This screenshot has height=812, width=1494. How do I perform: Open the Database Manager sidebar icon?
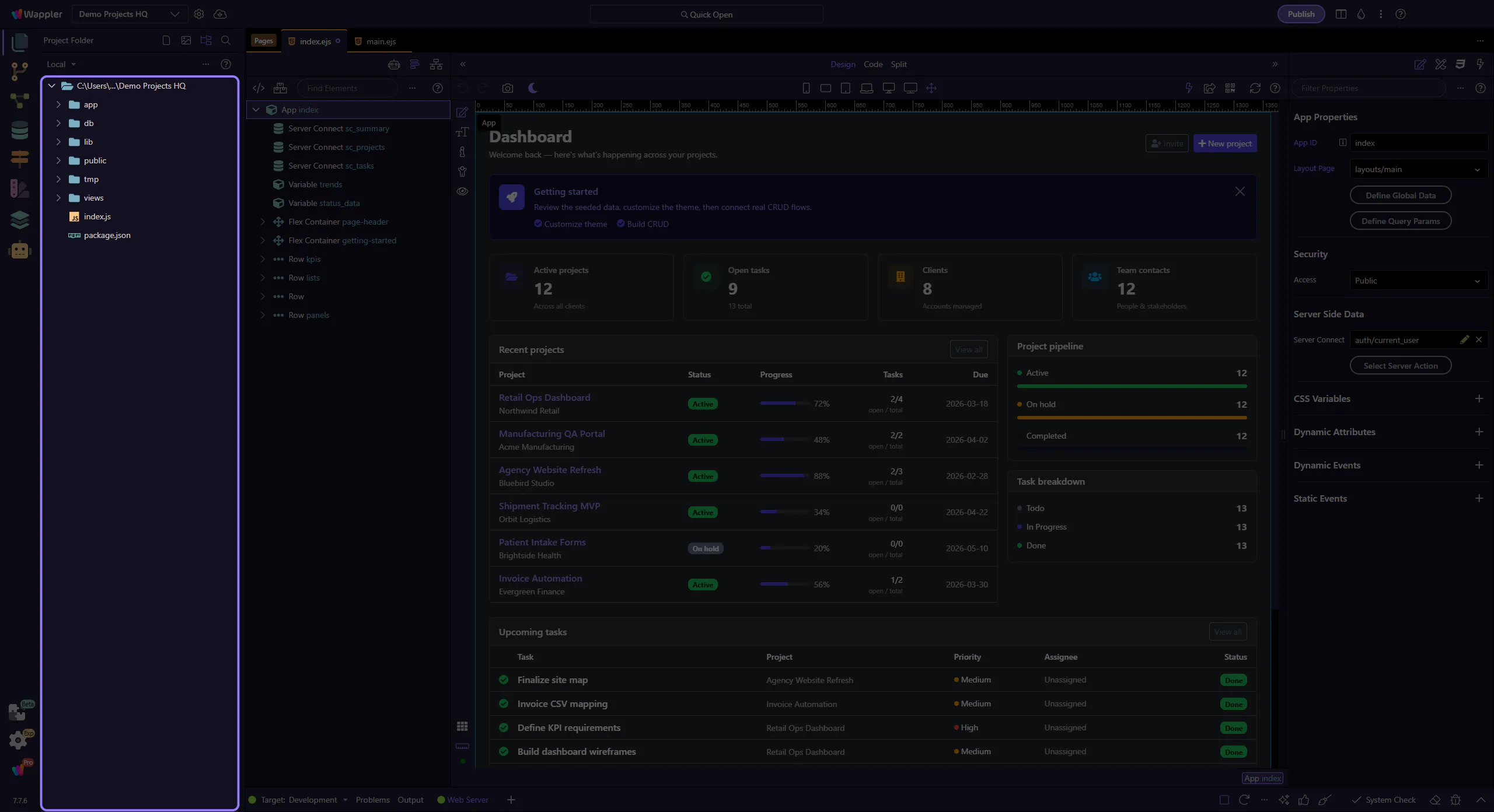(19, 130)
